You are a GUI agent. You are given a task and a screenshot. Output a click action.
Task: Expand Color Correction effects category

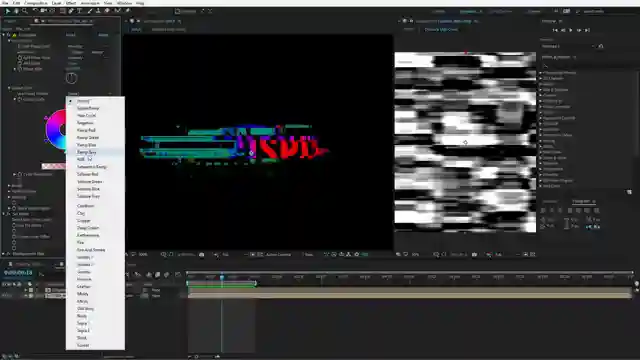click(541, 107)
